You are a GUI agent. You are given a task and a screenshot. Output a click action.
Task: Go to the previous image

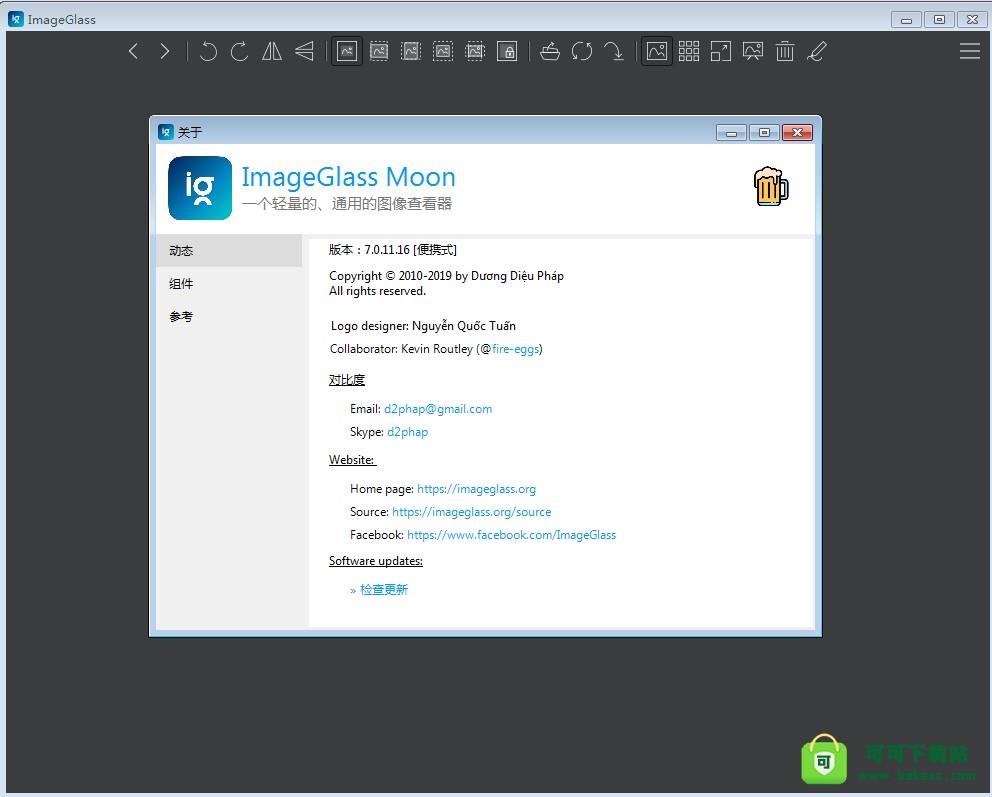(x=133, y=51)
